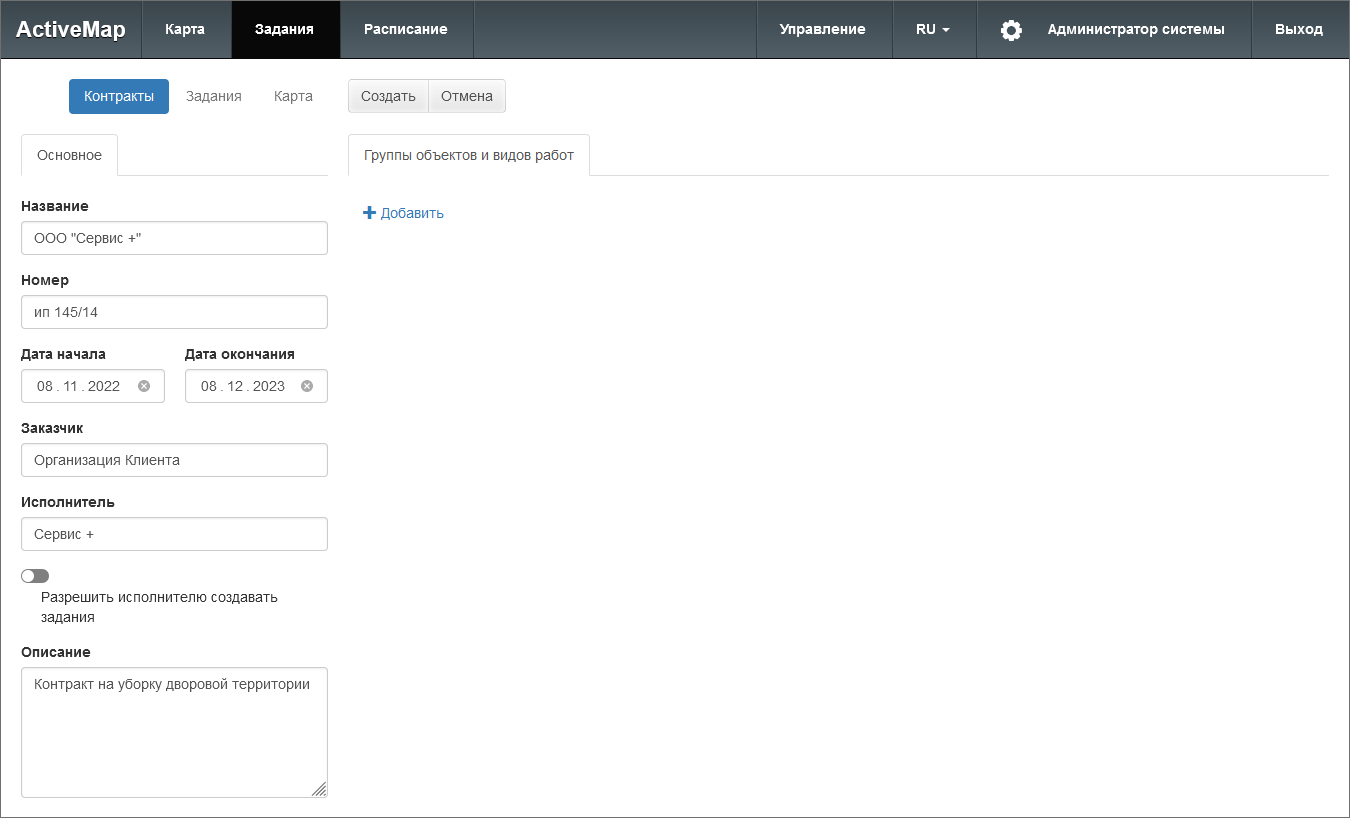Click into the Название input field
Viewport: 1350px width, 818px height.
tap(174, 238)
